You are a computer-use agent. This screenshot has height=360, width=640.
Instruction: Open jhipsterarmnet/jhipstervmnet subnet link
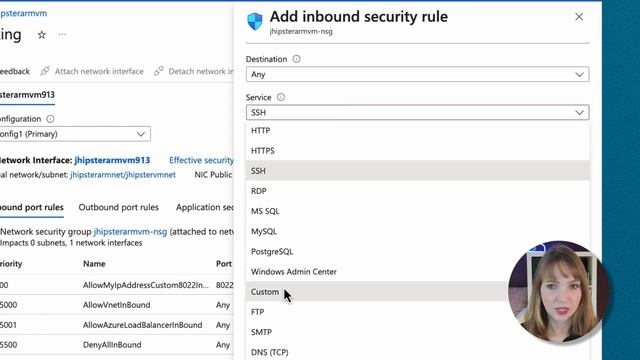pyautogui.click(x=123, y=175)
